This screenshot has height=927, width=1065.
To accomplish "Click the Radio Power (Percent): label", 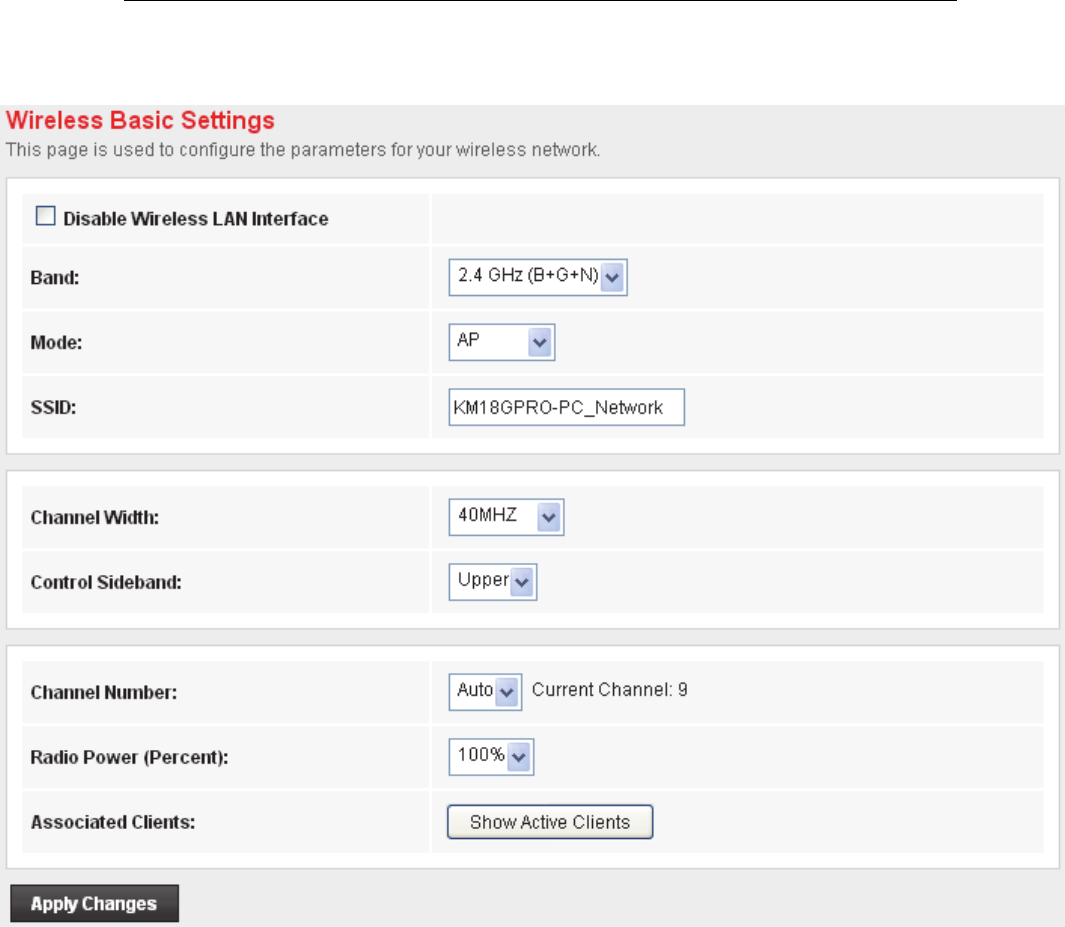I will point(130,758).
